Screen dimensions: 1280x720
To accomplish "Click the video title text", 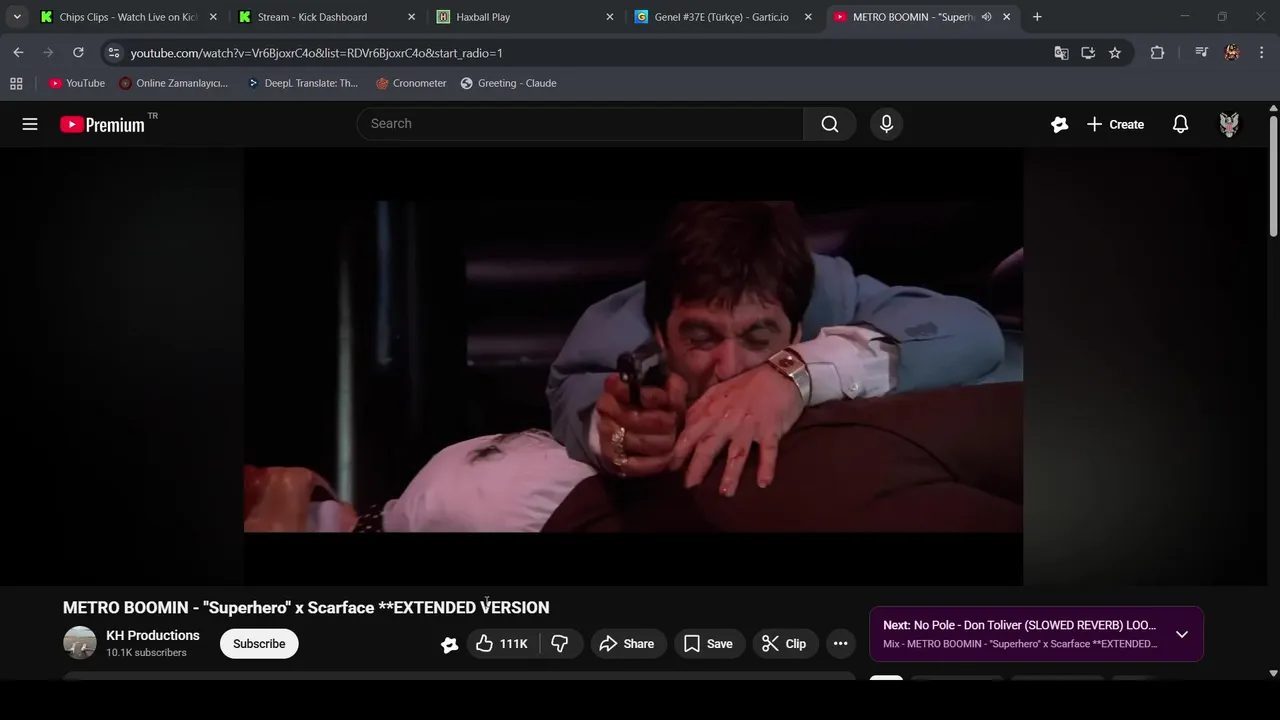I will point(306,607).
